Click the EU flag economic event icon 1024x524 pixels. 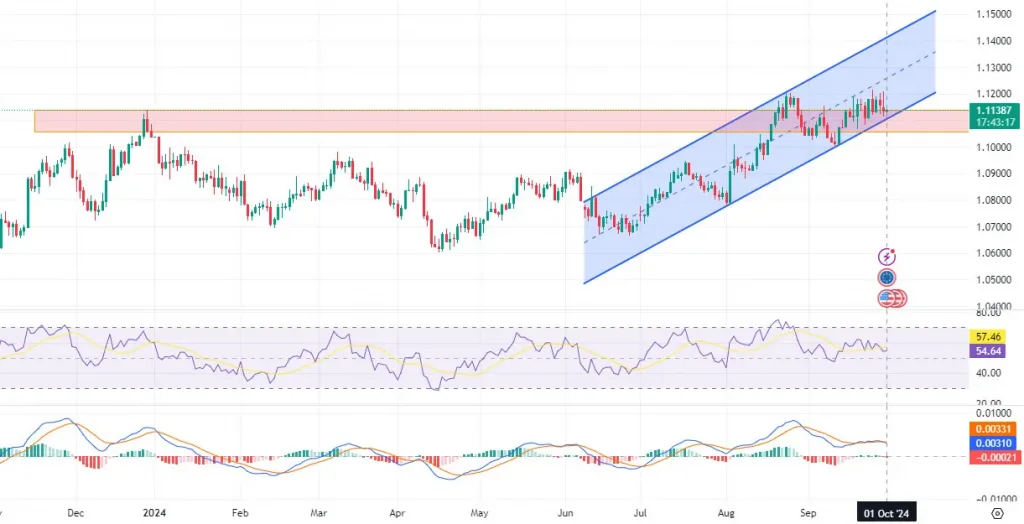pyautogui.click(x=886, y=278)
